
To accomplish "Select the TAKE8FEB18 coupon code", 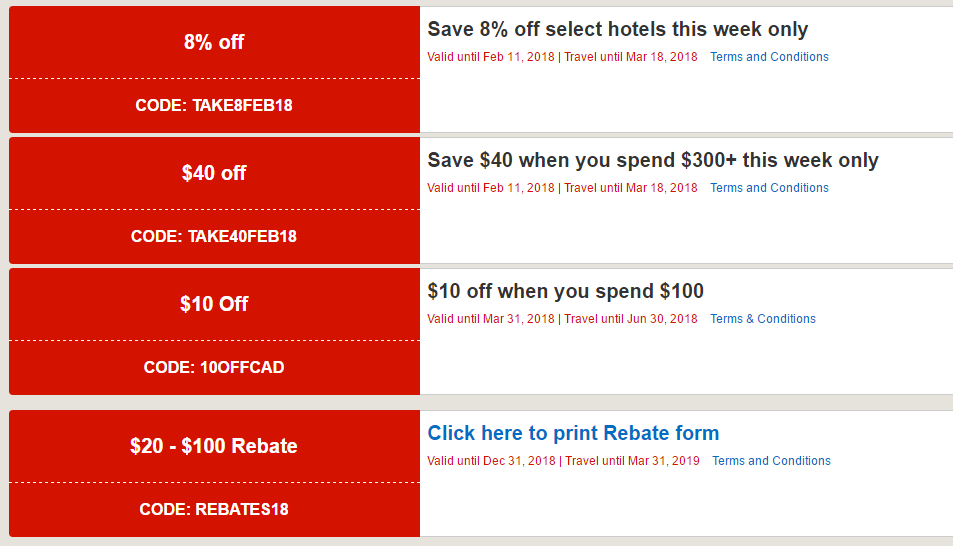I will tap(214, 105).
